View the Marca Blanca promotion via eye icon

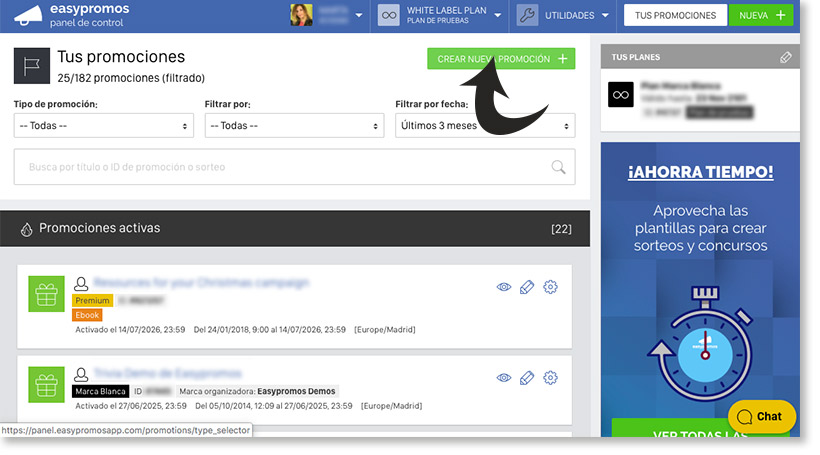pyautogui.click(x=504, y=378)
